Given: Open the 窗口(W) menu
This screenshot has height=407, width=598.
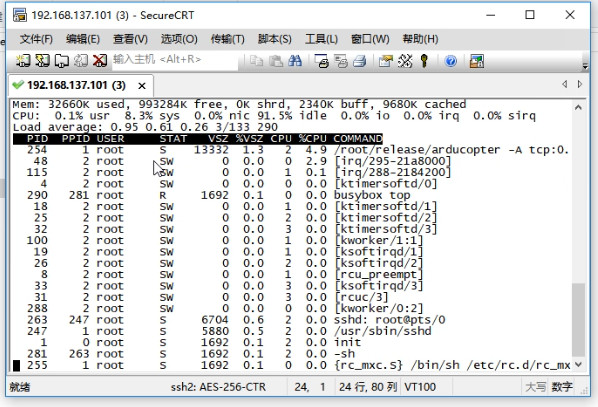Looking at the screenshot, I should point(370,39).
